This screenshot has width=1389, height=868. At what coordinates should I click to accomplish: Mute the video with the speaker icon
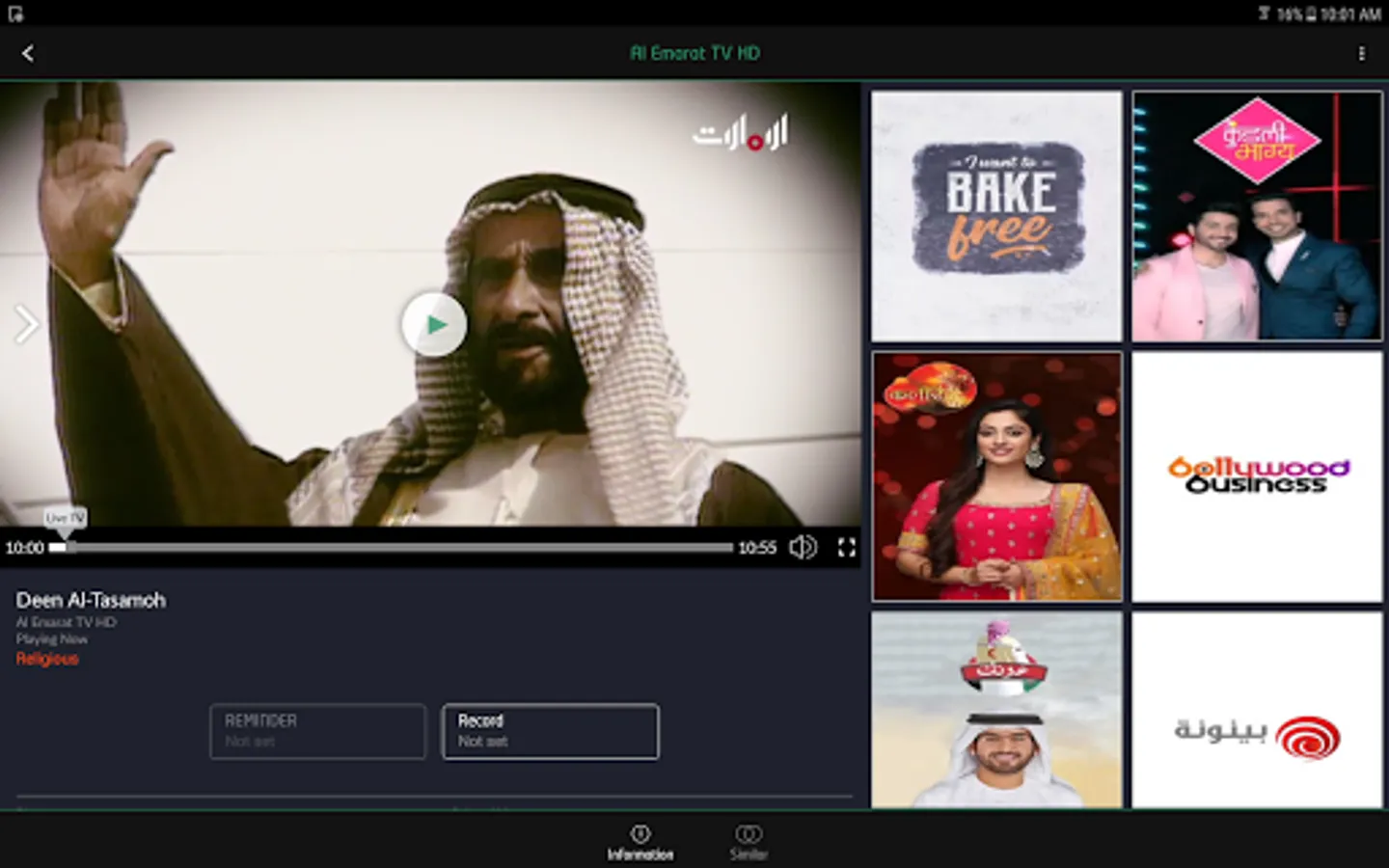(803, 548)
